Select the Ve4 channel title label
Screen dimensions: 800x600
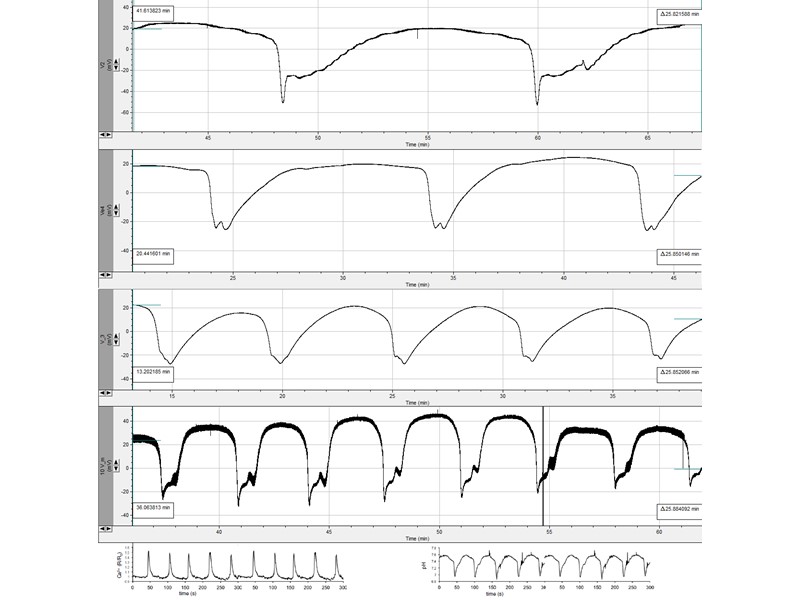pos(103,210)
